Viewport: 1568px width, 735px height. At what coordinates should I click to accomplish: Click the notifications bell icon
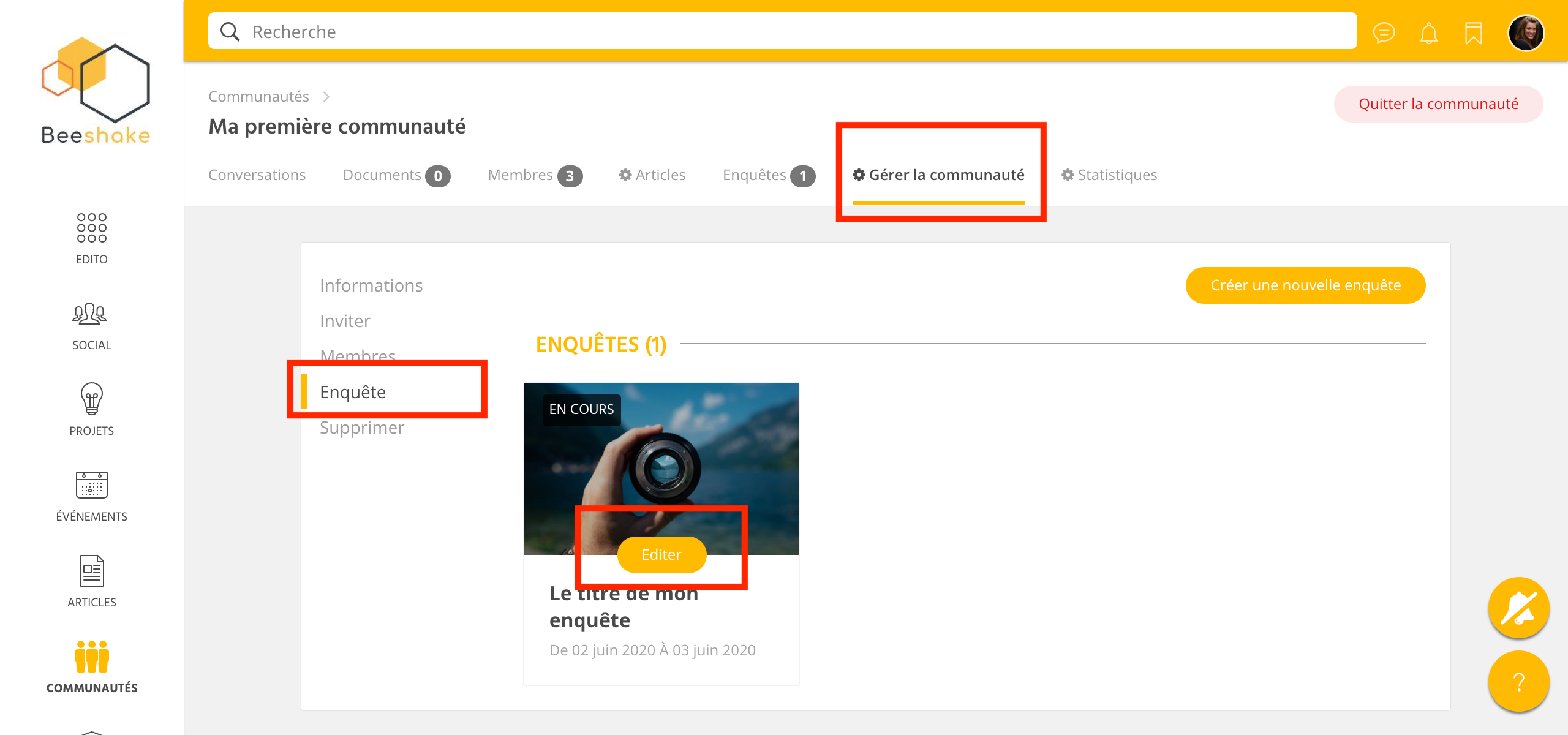coord(1428,32)
